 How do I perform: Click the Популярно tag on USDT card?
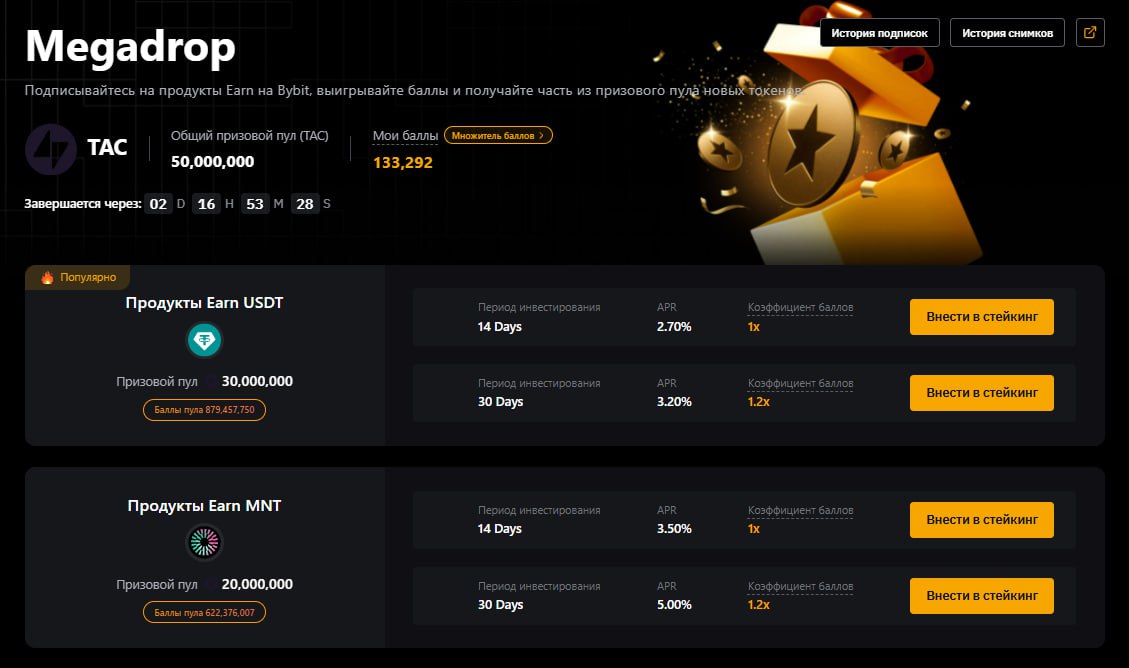(78, 277)
